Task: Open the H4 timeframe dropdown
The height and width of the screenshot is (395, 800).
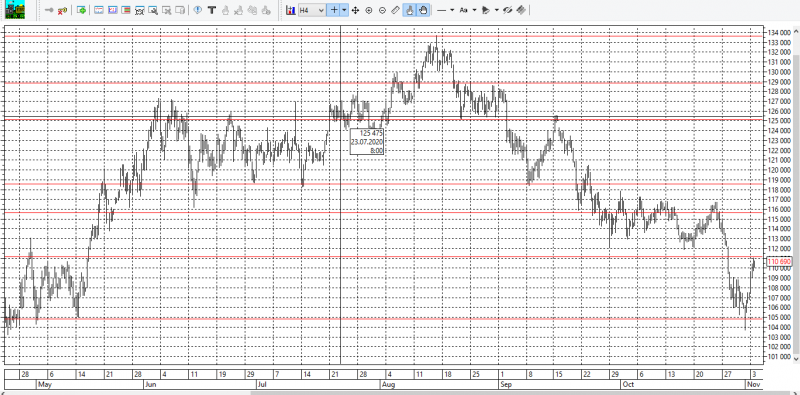Action: (312, 10)
